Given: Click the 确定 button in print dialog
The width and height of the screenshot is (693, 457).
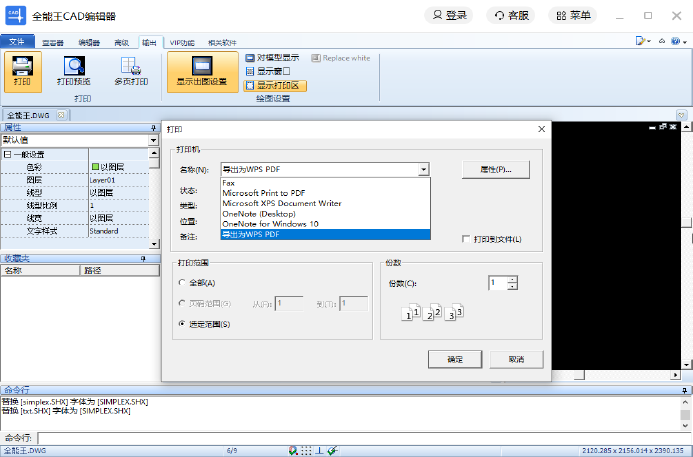Looking at the screenshot, I should click(x=454, y=359).
